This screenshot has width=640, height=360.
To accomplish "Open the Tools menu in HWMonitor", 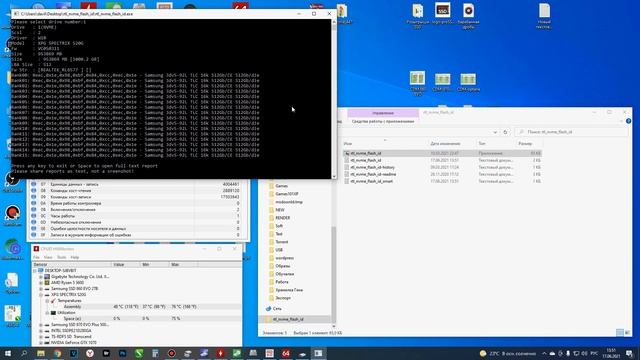I will (62, 257).
